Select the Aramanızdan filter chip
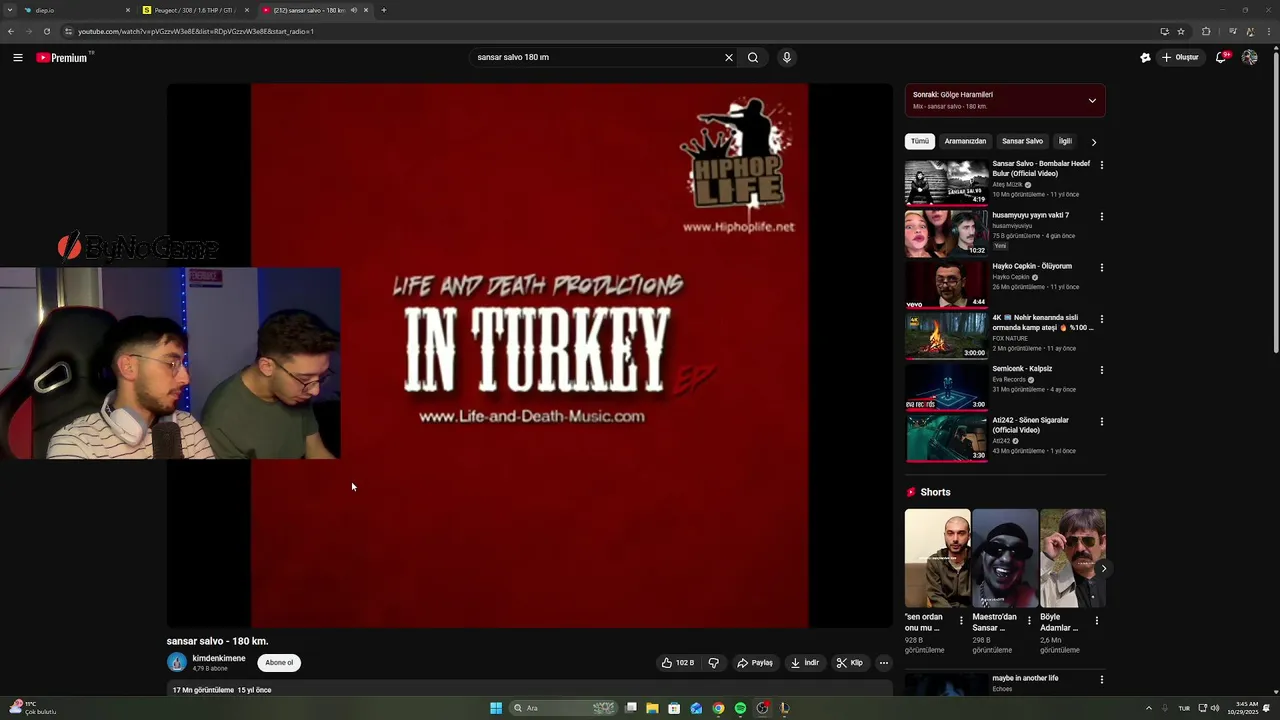 click(965, 141)
